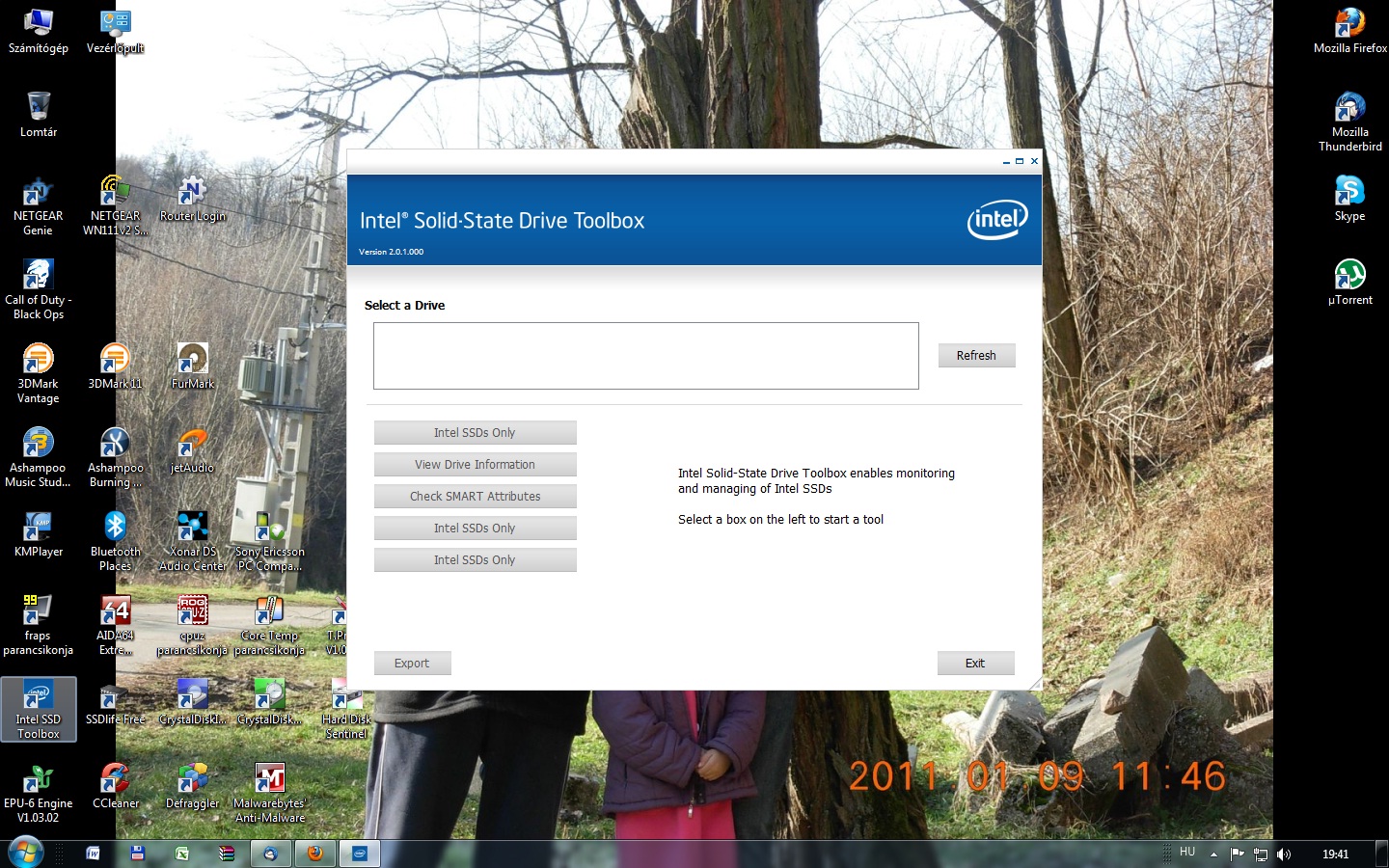Open the Számítógép desktop icon
The width and height of the screenshot is (1389, 868).
(39, 32)
